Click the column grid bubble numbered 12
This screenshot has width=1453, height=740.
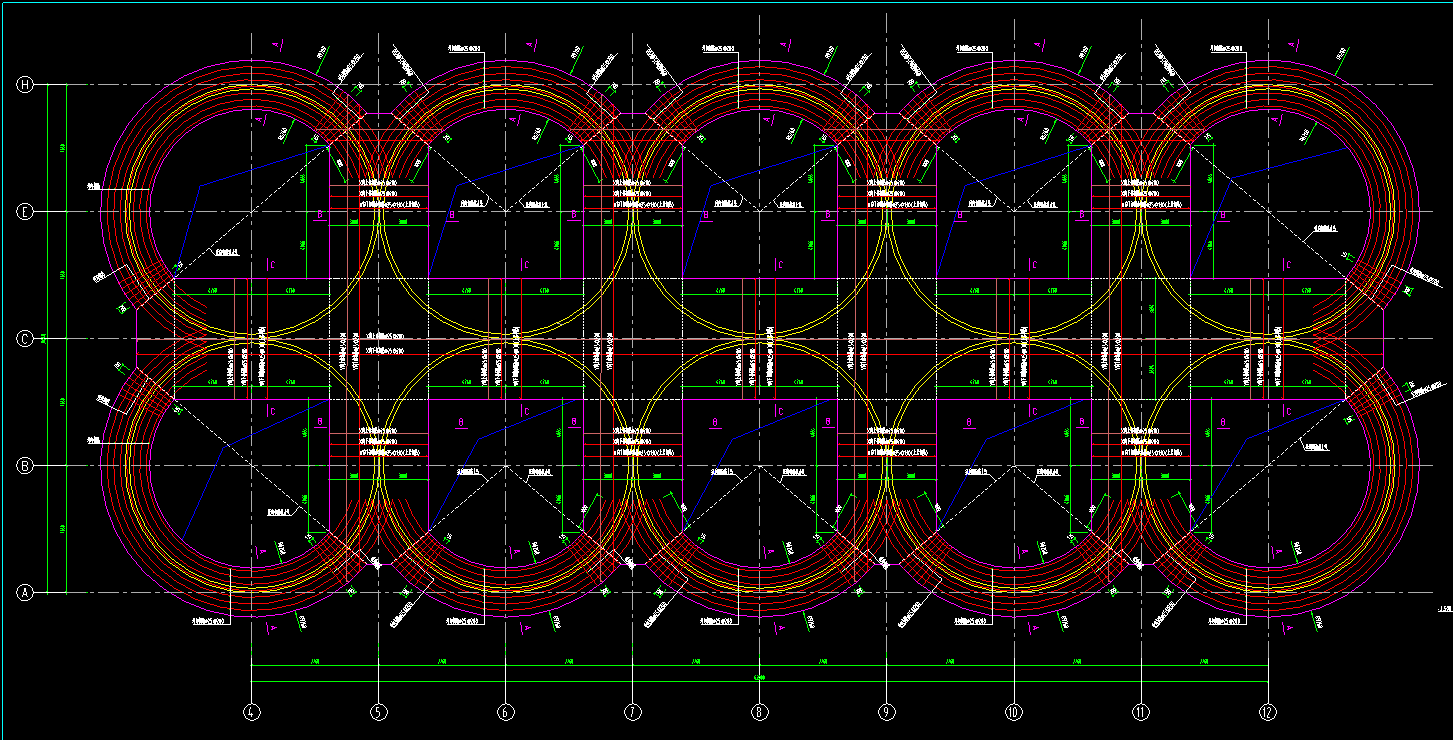click(1268, 713)
